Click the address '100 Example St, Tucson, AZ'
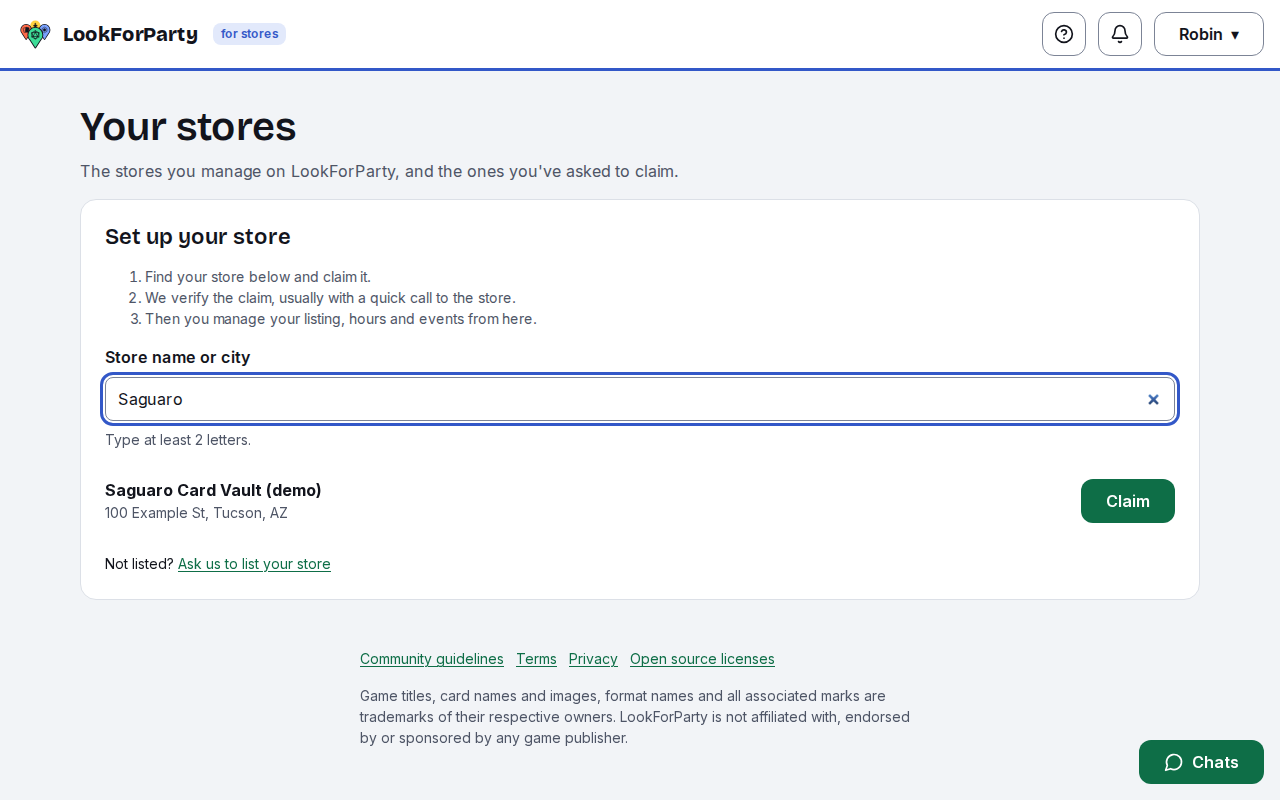This screenshot has height=800, width=1280. [196, 513]
